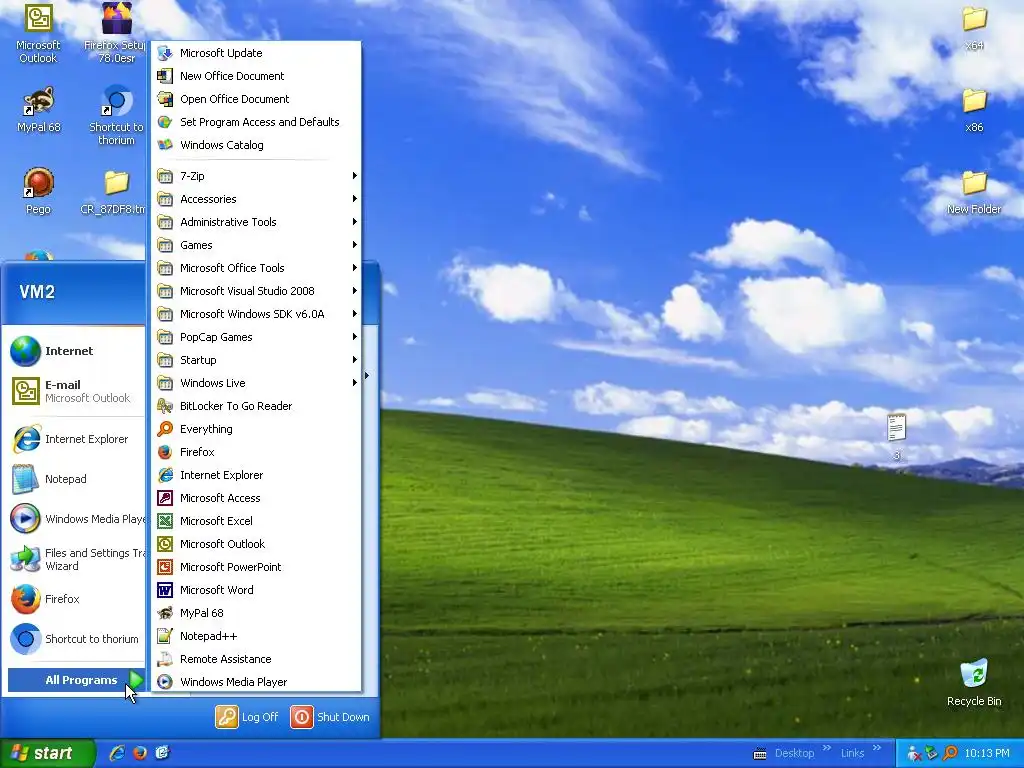Expand the Games submenu

point(256,245)
